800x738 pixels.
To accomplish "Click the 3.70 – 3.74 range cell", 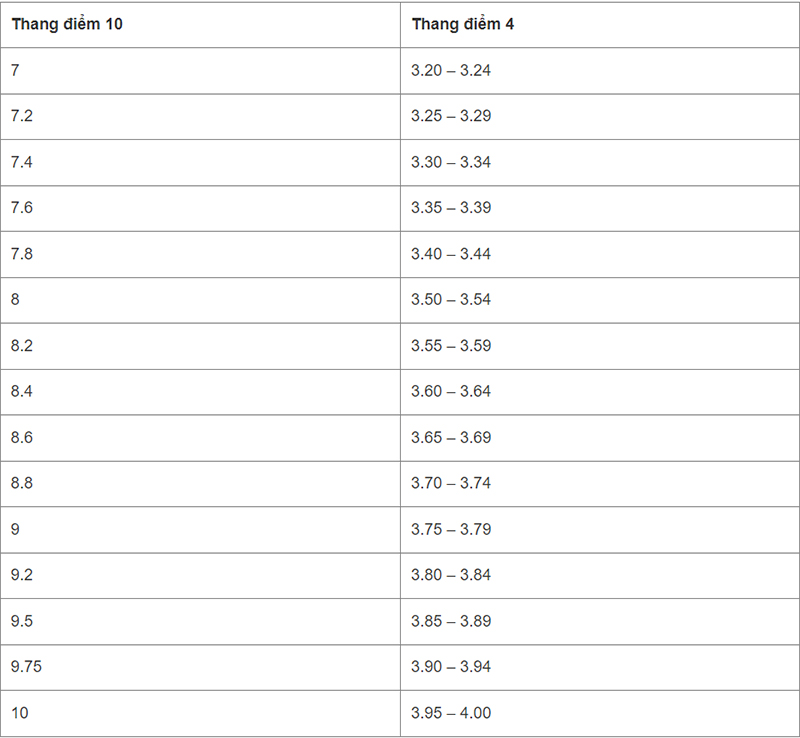I will [x=599, y=484].
